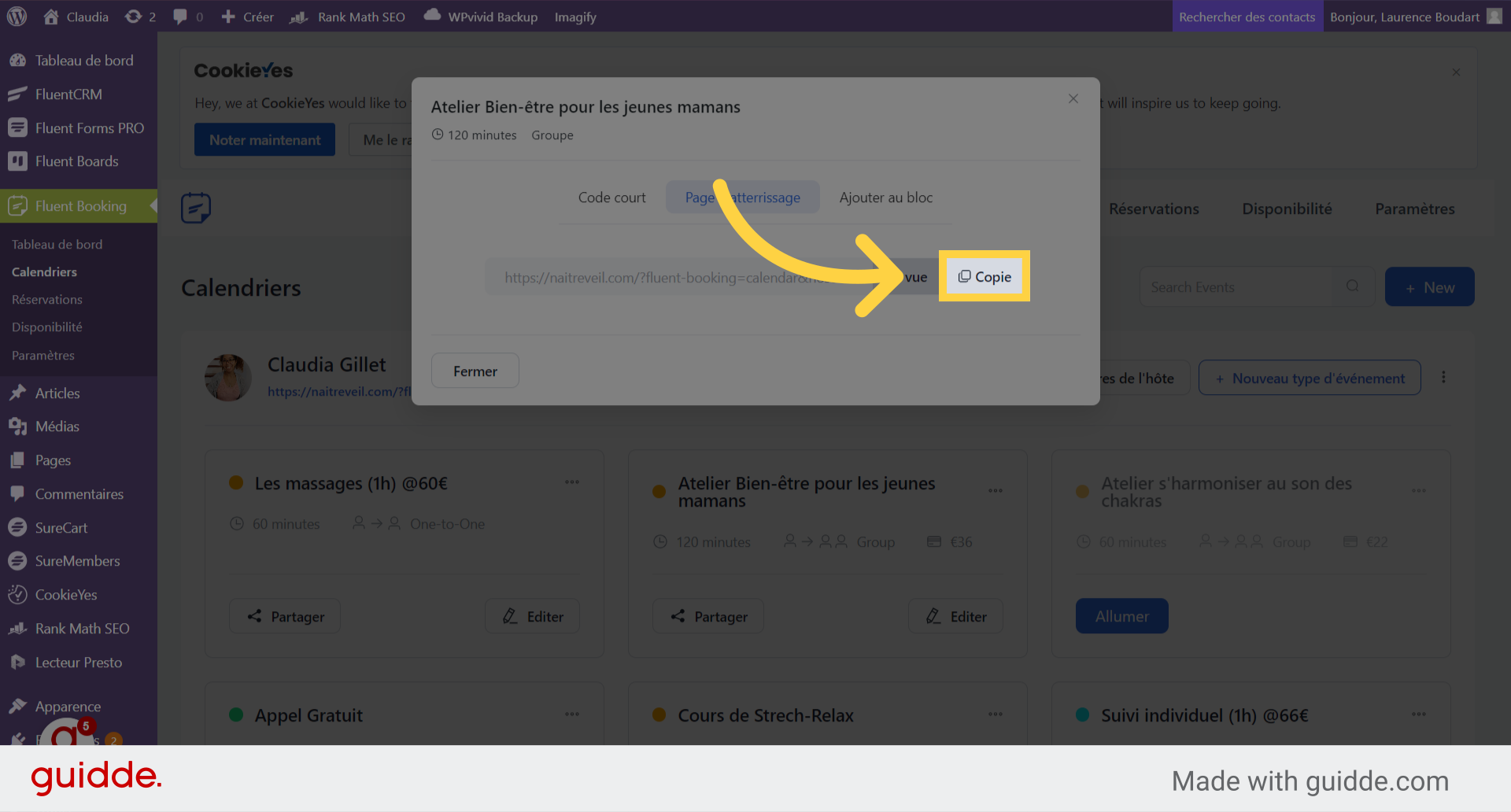Viewport: 1511px width, 812px height.
Task: Click Editer on Atelier Bien-être card
Action: tap(956, 616)
